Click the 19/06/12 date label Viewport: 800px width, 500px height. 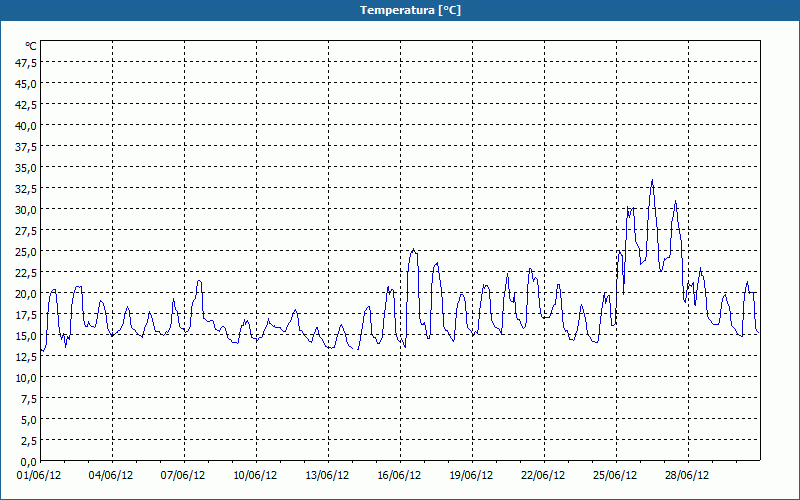point(471,476)
